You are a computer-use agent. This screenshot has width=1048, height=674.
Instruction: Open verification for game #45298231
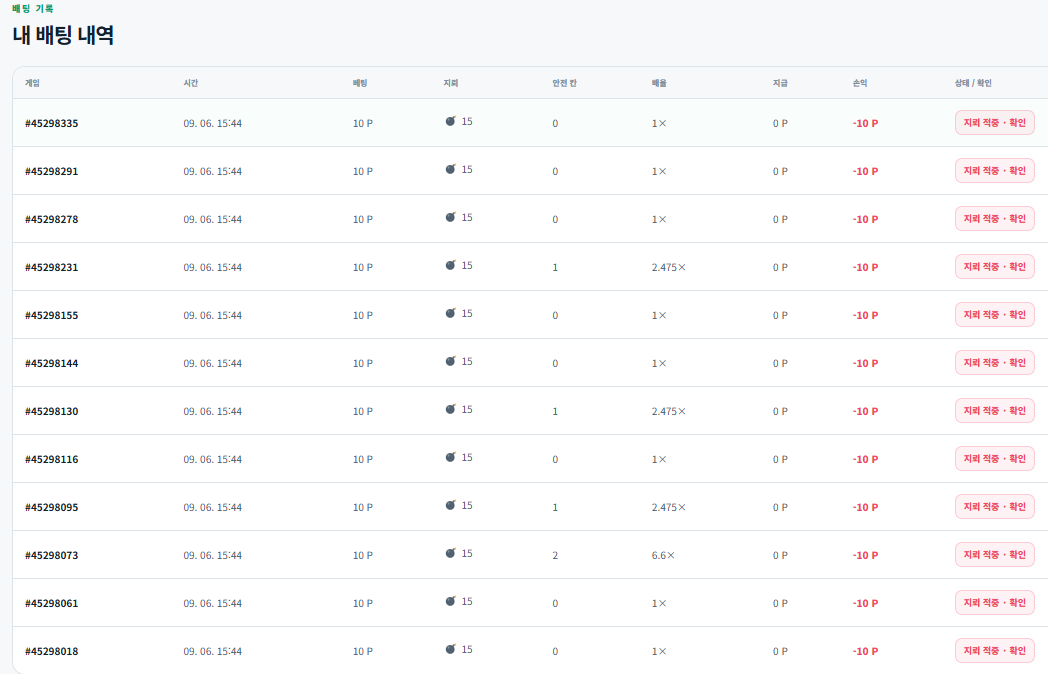tap(995, 267)
